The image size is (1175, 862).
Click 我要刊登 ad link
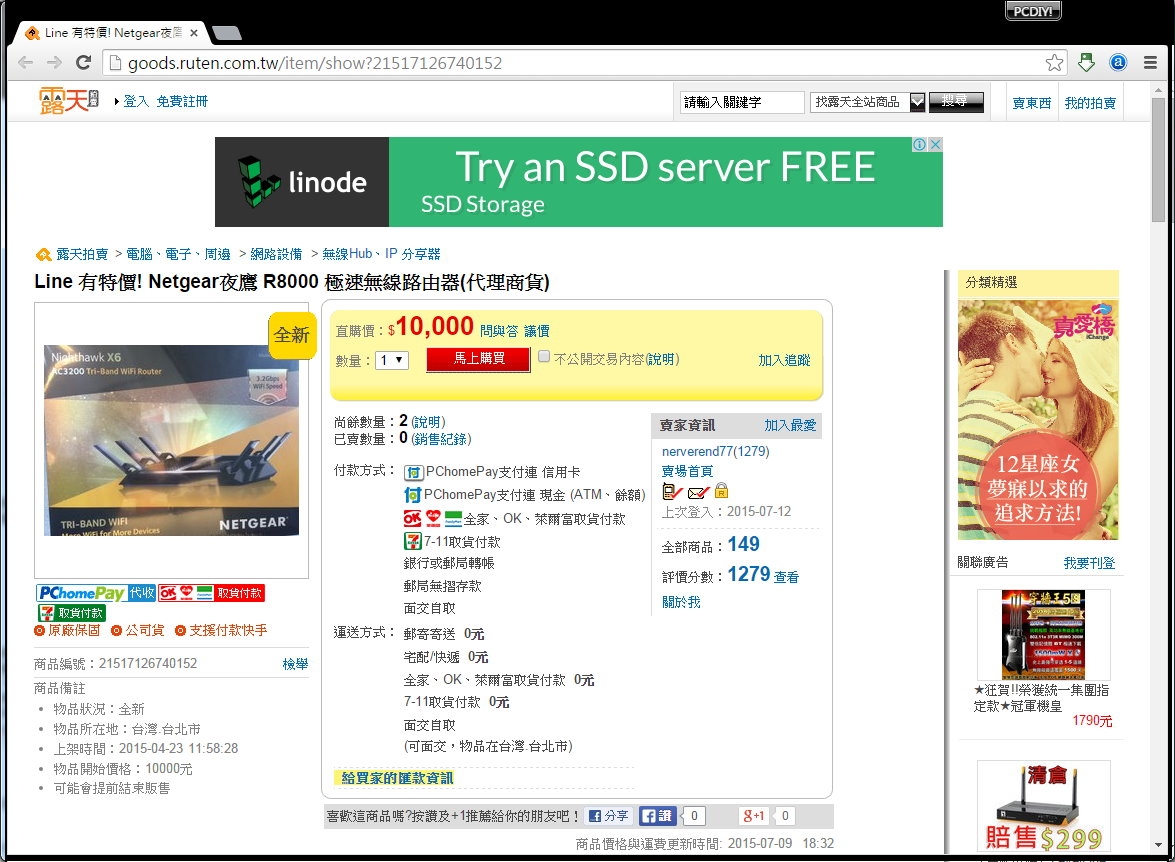click(1090, 563)
